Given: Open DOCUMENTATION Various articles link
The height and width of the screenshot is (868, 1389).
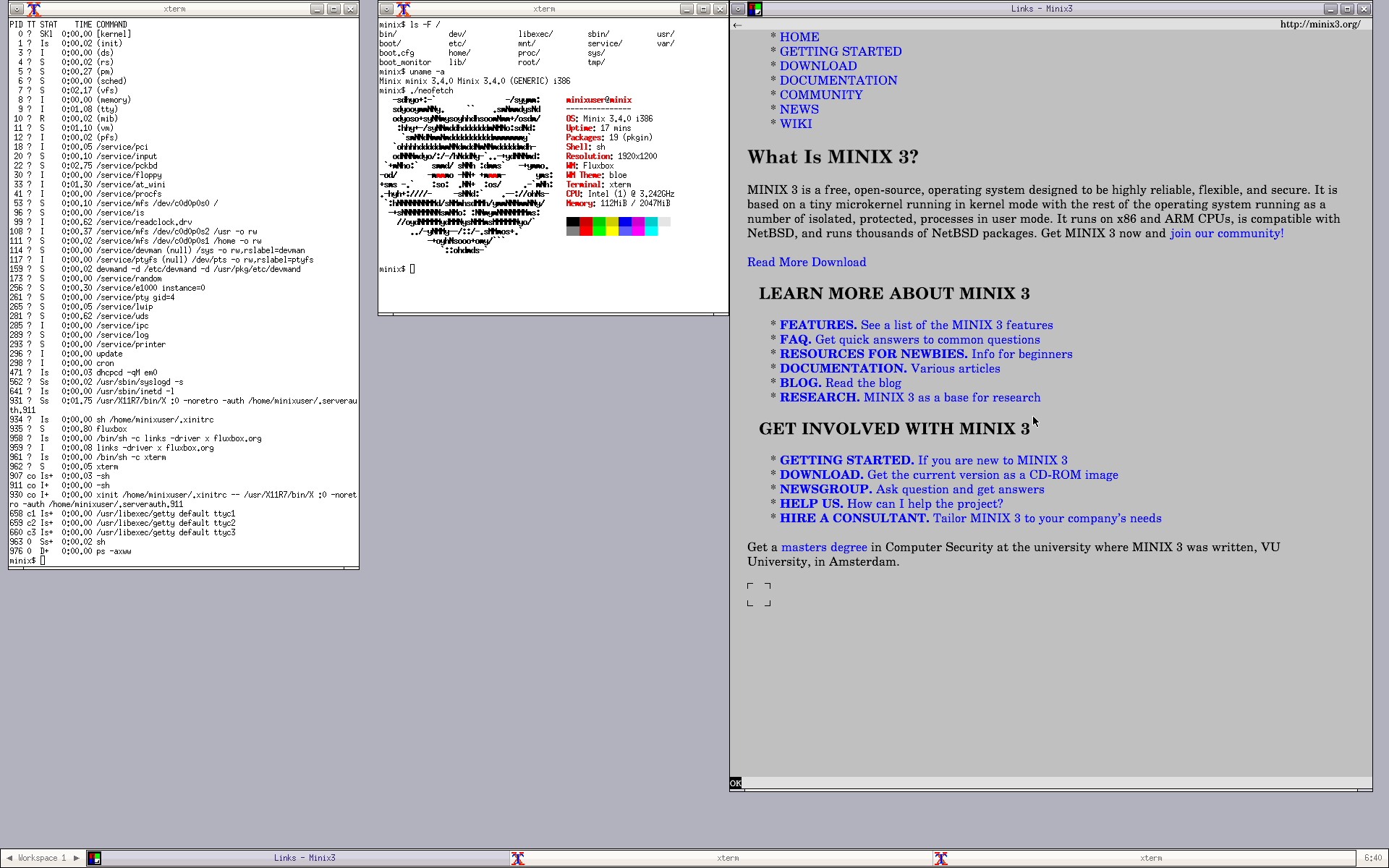Looking at the screenshot, I should tap(890, 369).
